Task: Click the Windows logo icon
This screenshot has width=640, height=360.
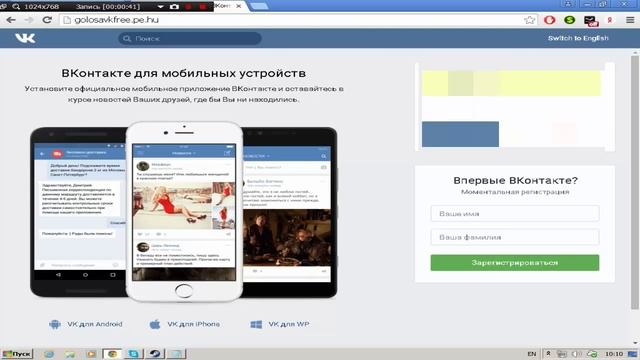Action: [x=256, y=324]
